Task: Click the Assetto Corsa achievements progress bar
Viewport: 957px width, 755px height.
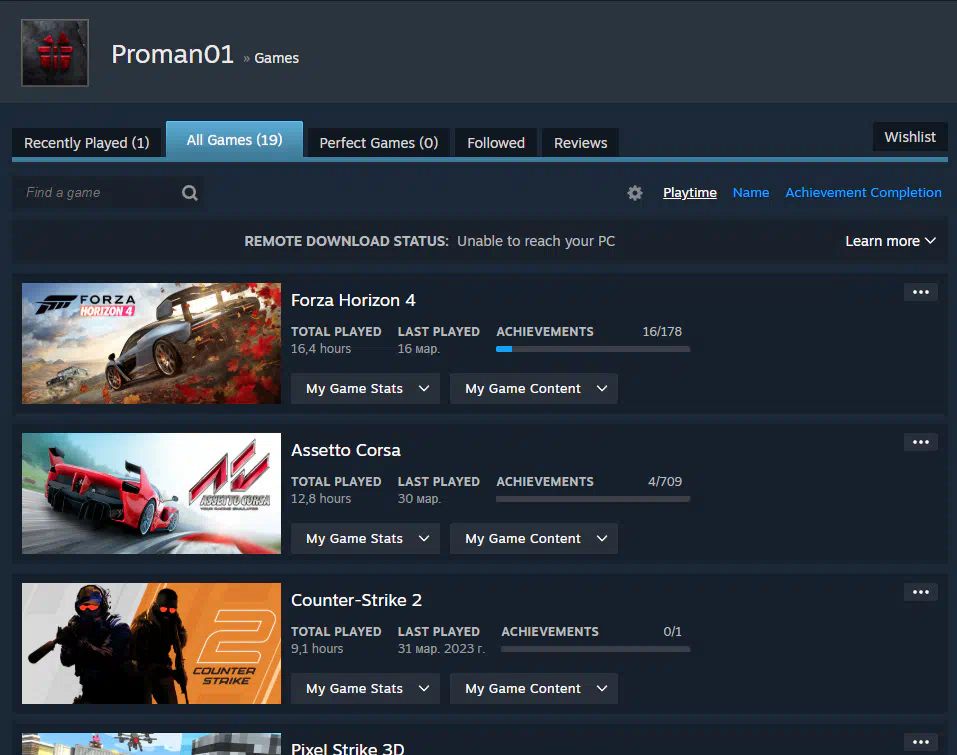Action: click(593, 499)
